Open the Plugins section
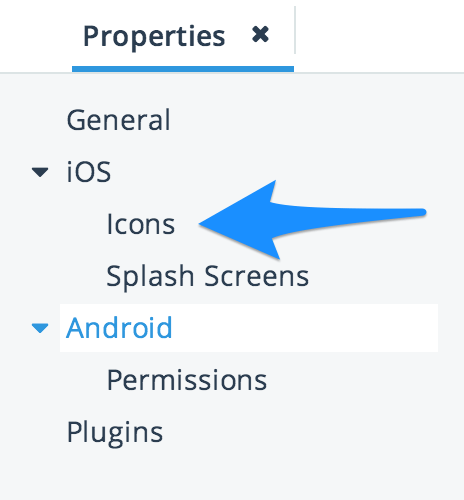 (115, 432)
